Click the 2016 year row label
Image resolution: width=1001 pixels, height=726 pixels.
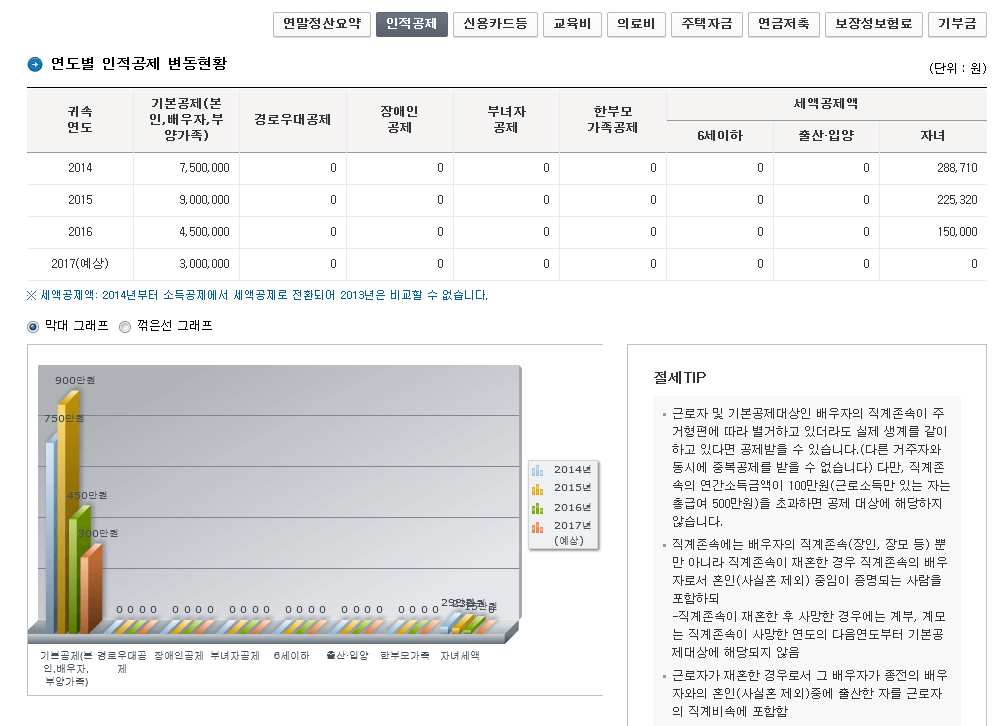80,232
